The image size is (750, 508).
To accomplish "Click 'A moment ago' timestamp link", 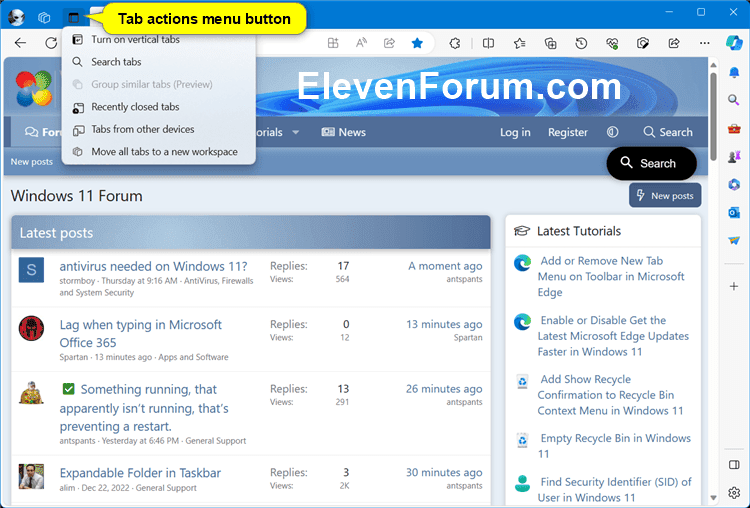I will 445,266.
